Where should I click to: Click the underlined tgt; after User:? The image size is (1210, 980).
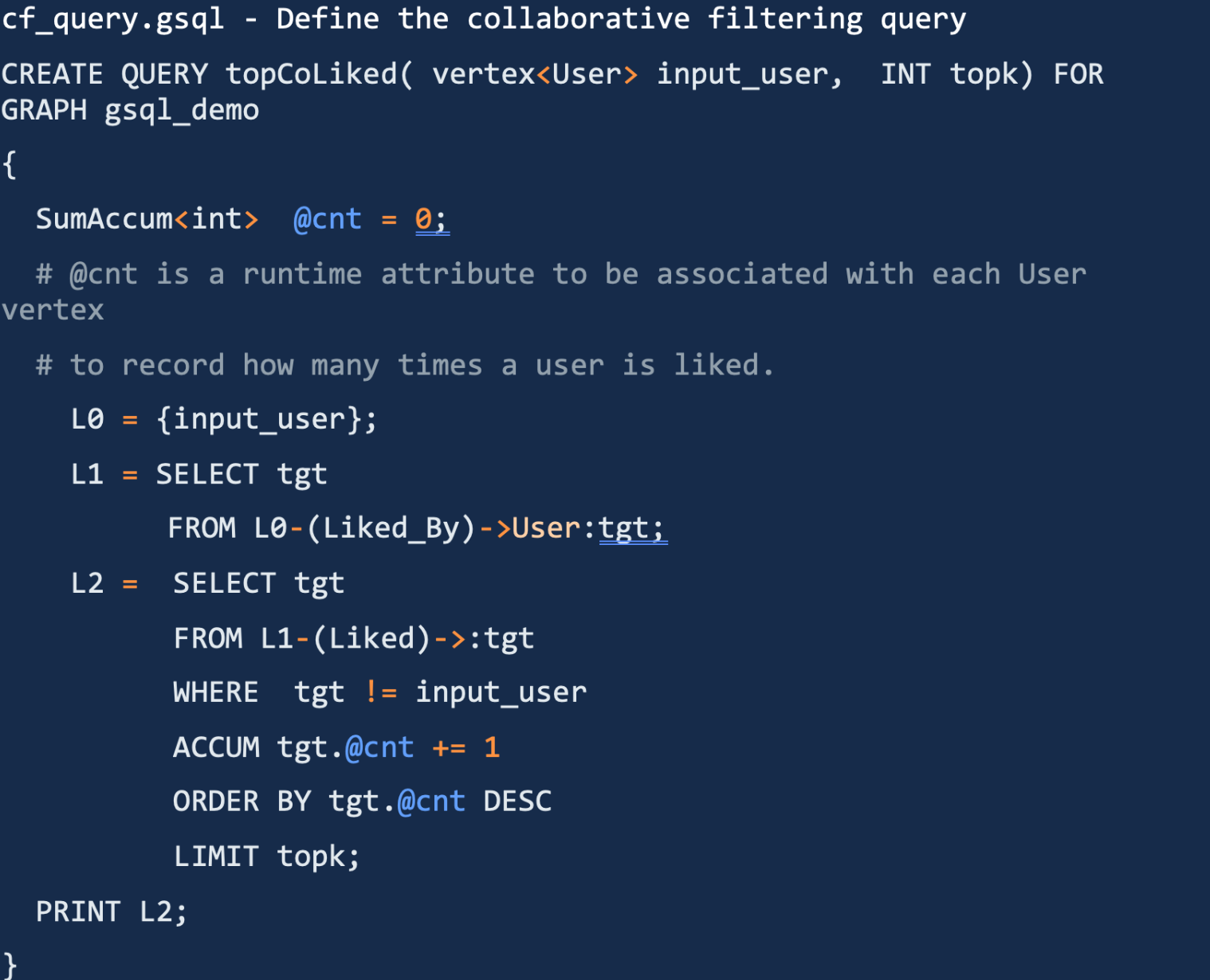click(632, 528)
